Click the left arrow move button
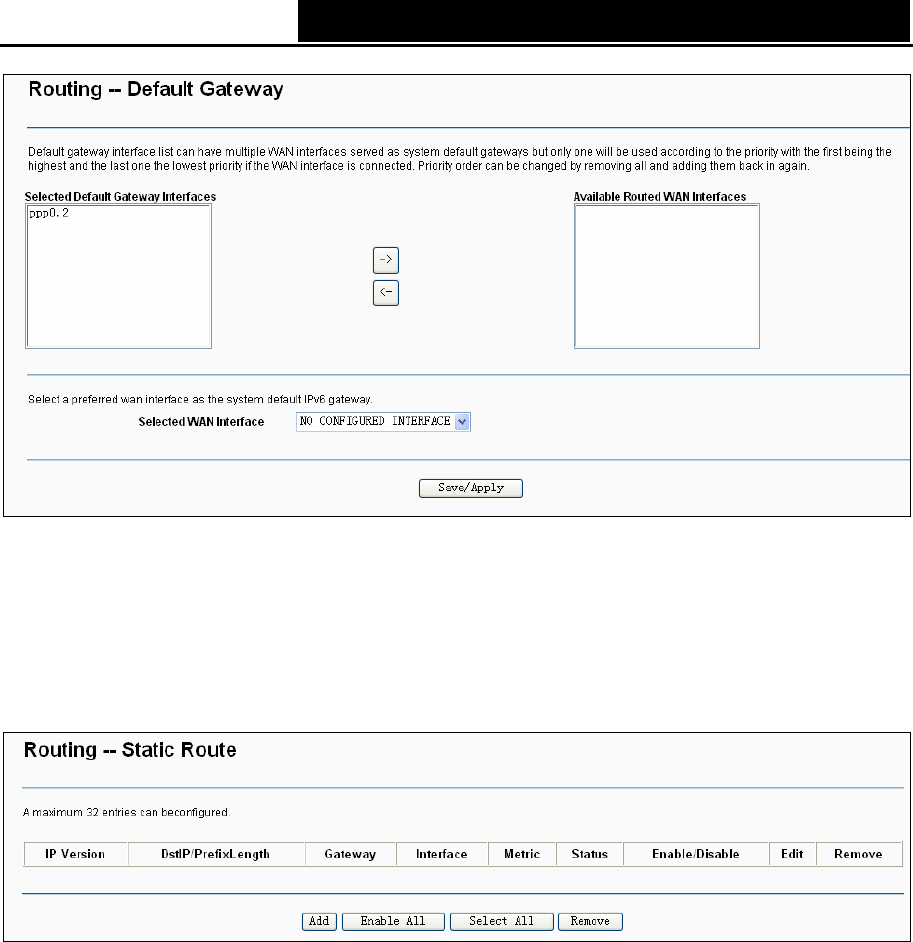Image resolution: width=913 pixels, height=942 pixels. pyautogui.click(x=386, y=293)
